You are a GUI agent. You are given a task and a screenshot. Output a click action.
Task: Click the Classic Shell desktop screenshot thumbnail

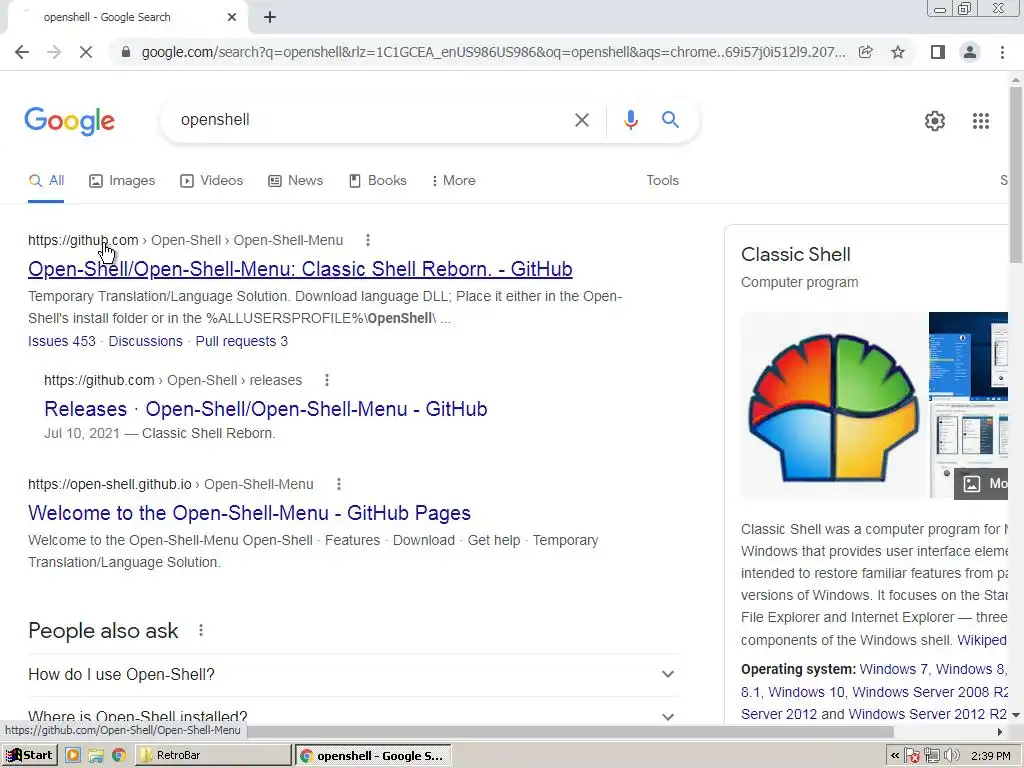click(x=968, y=357)
